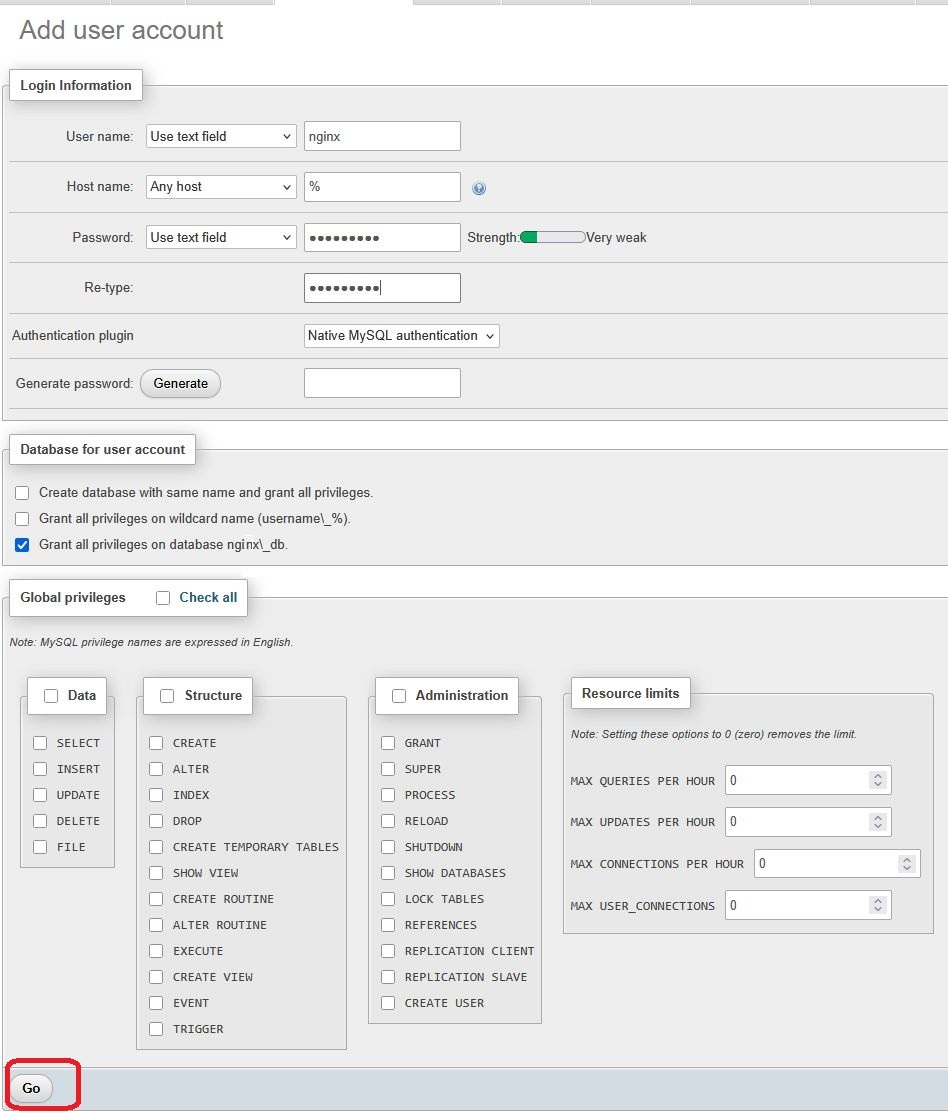The width and height of the screenshot is (948, 1113).
Task: Open the Host name 'Any host' dropdown
Action: (x=221, y=187)
